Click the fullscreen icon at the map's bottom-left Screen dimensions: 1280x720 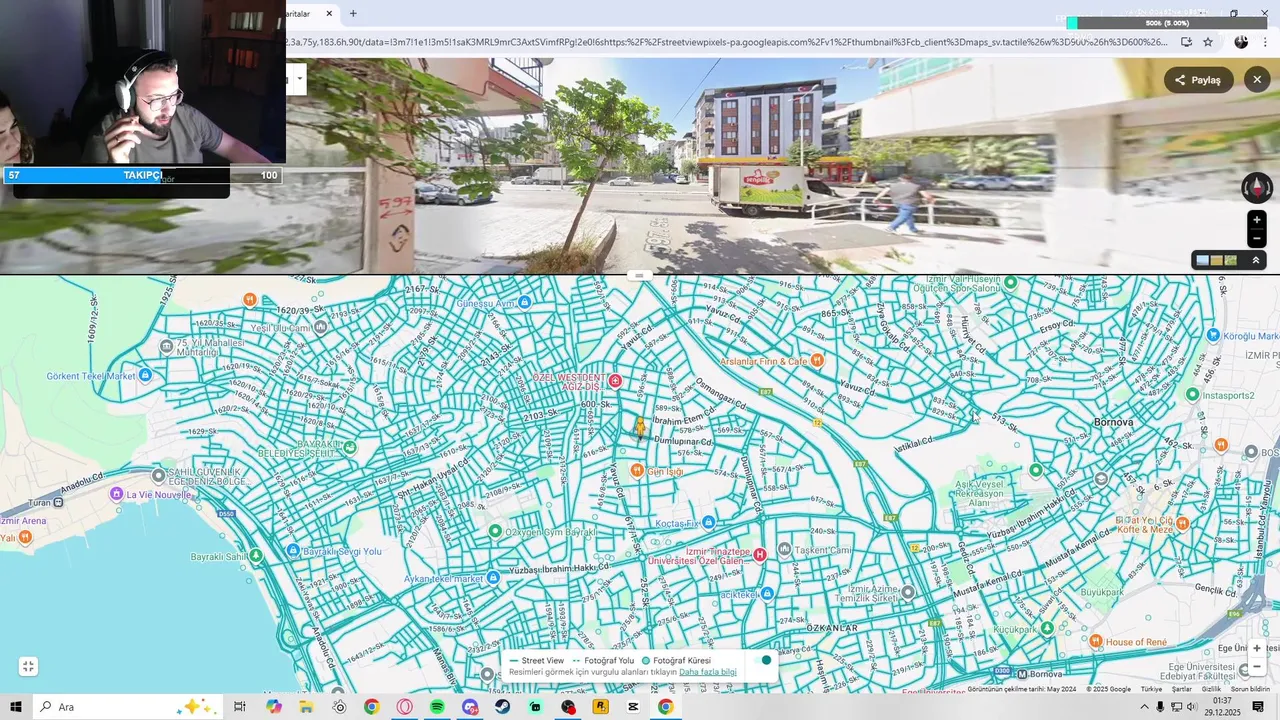28,667
